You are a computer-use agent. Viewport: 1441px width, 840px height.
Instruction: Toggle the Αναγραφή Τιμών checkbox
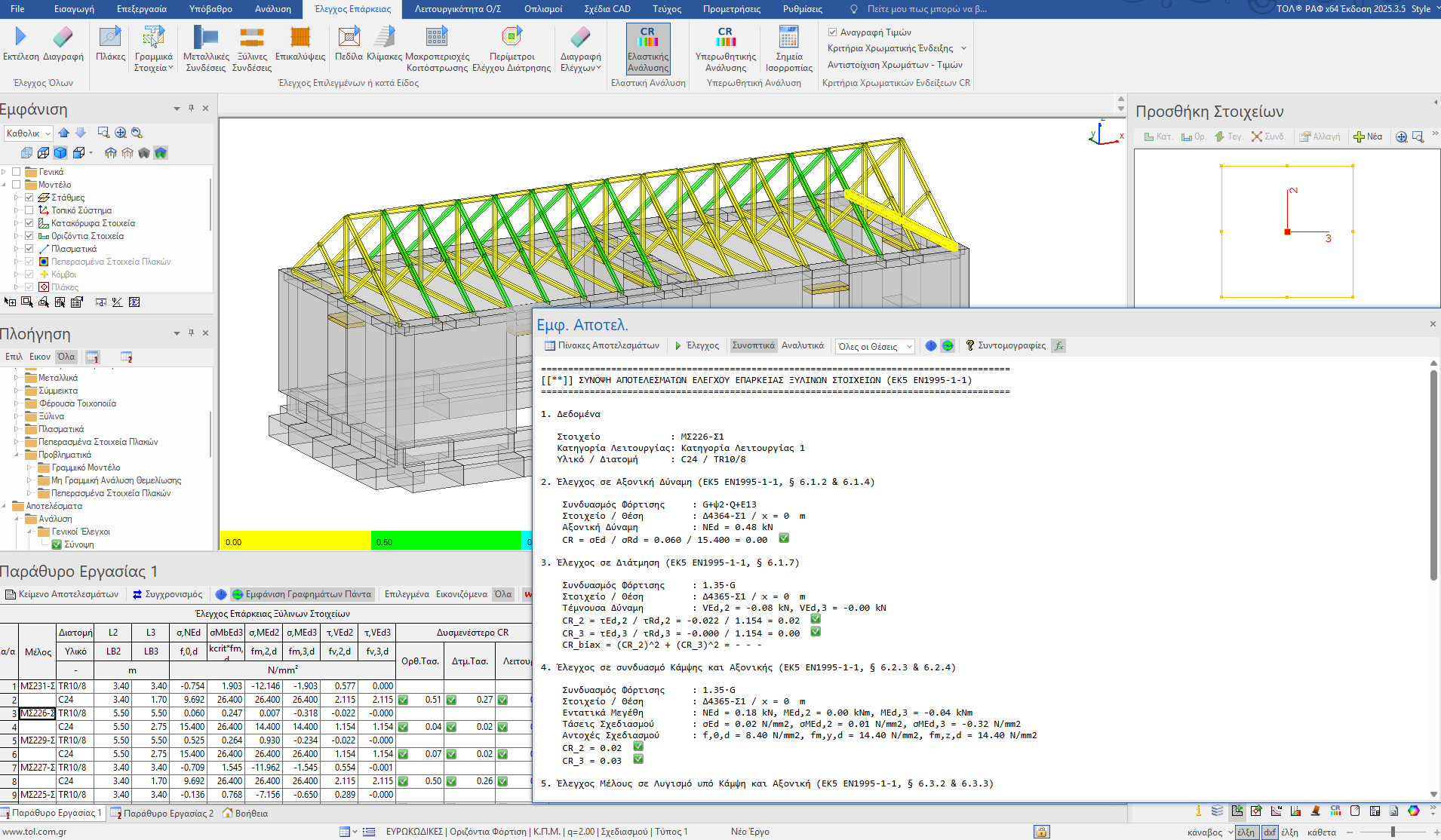click(x=833, y=32)
